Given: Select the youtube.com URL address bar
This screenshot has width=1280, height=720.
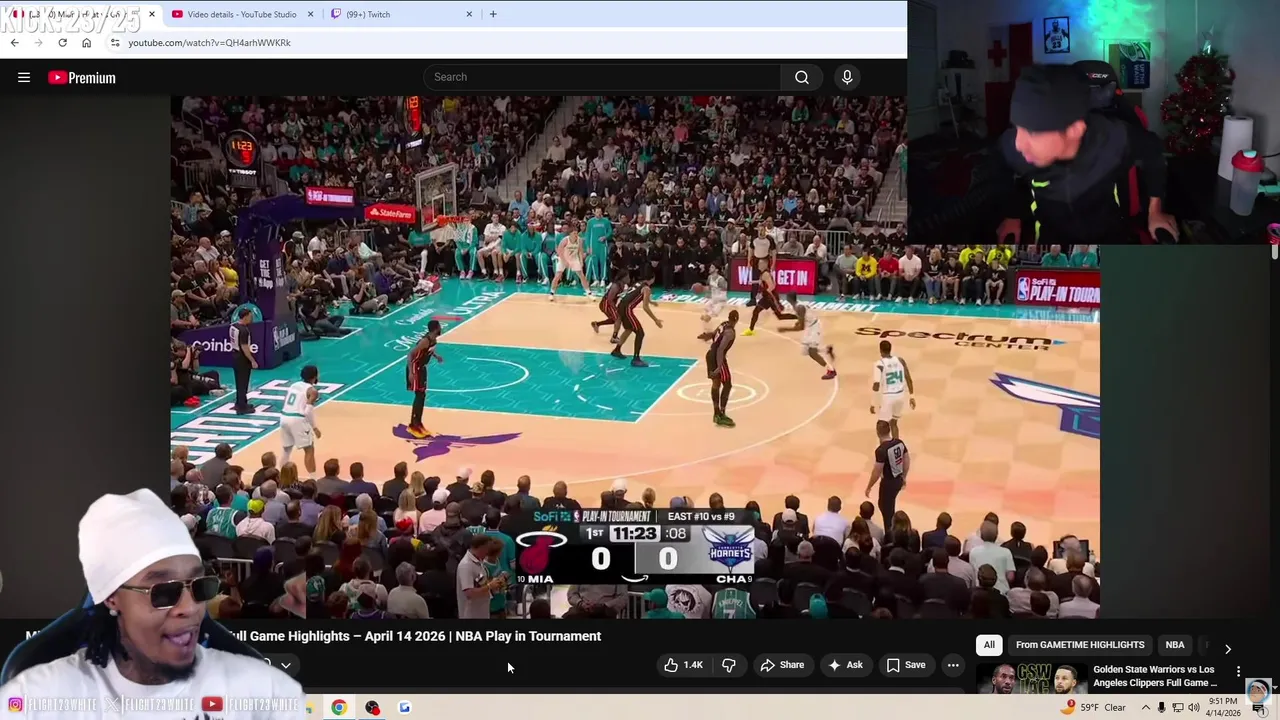Looking at the screenshot, I should [209, 43].
